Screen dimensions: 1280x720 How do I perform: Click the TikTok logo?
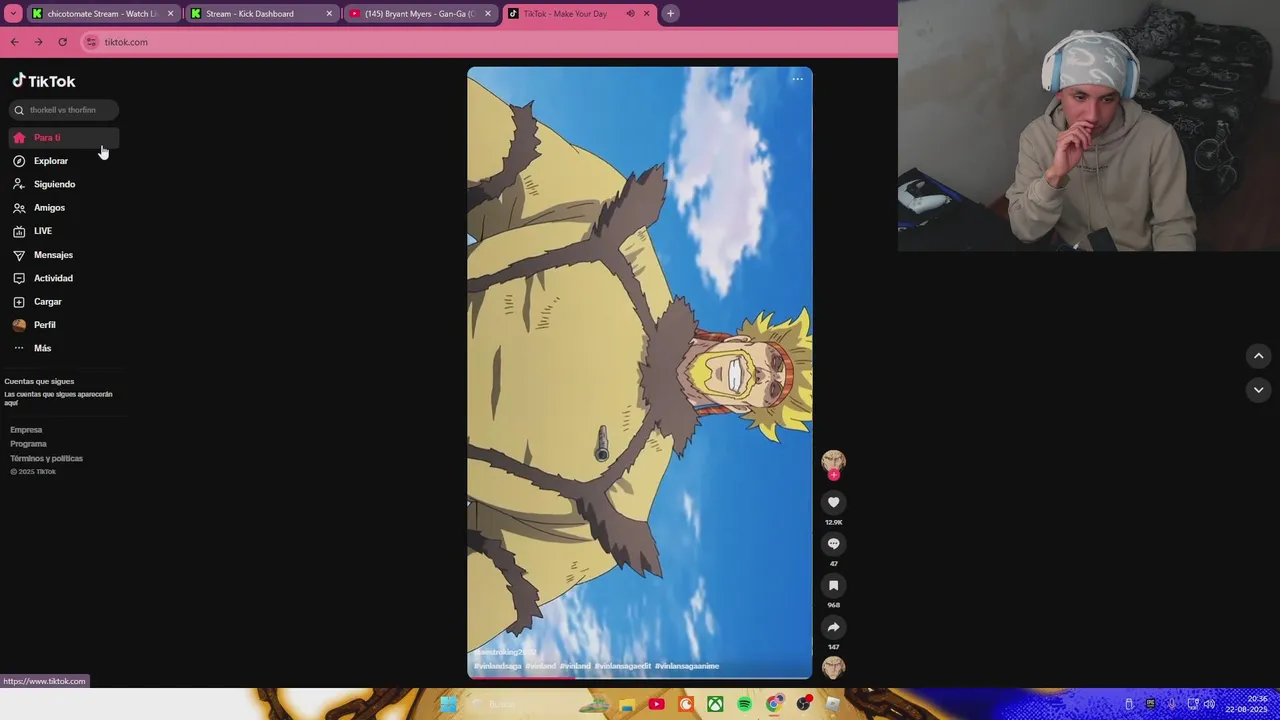[43, 81]
